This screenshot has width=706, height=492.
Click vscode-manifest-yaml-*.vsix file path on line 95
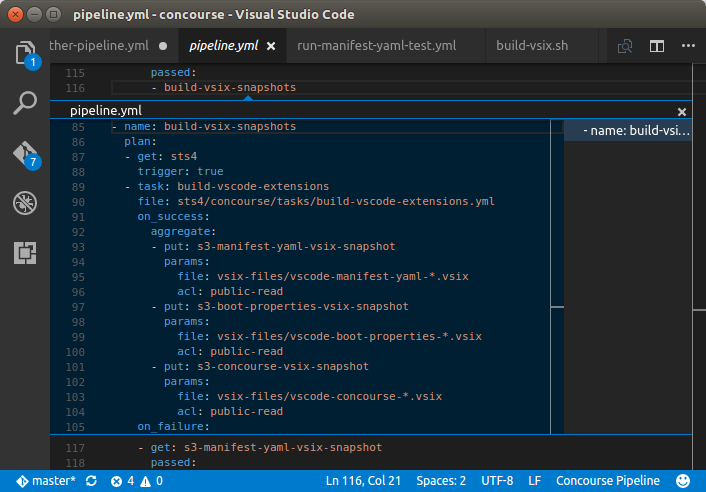click(343, 276)
